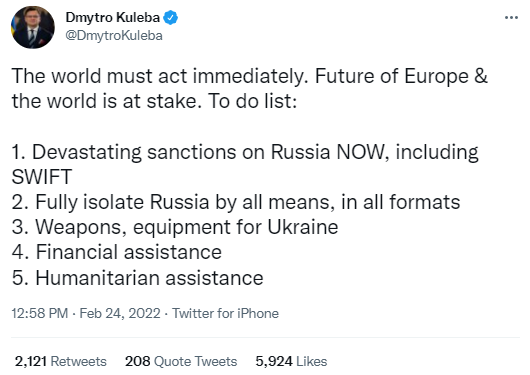Click the 12:58 PM timestamp
Viewport: 530px width, 375px height.
pos(40,313)
